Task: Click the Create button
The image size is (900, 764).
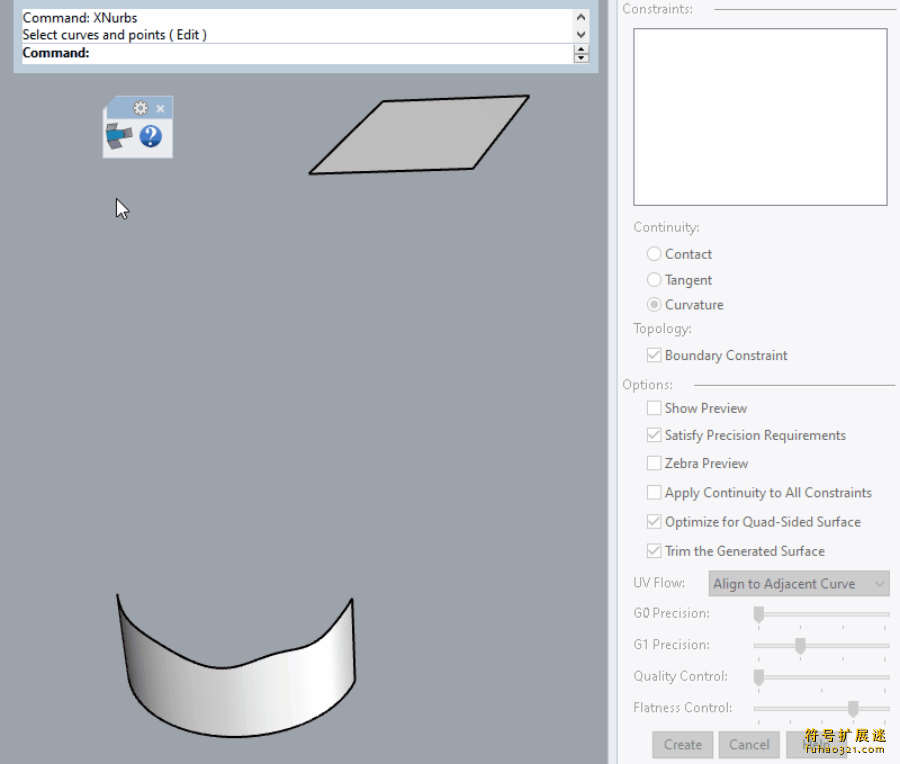Action: 682,745
